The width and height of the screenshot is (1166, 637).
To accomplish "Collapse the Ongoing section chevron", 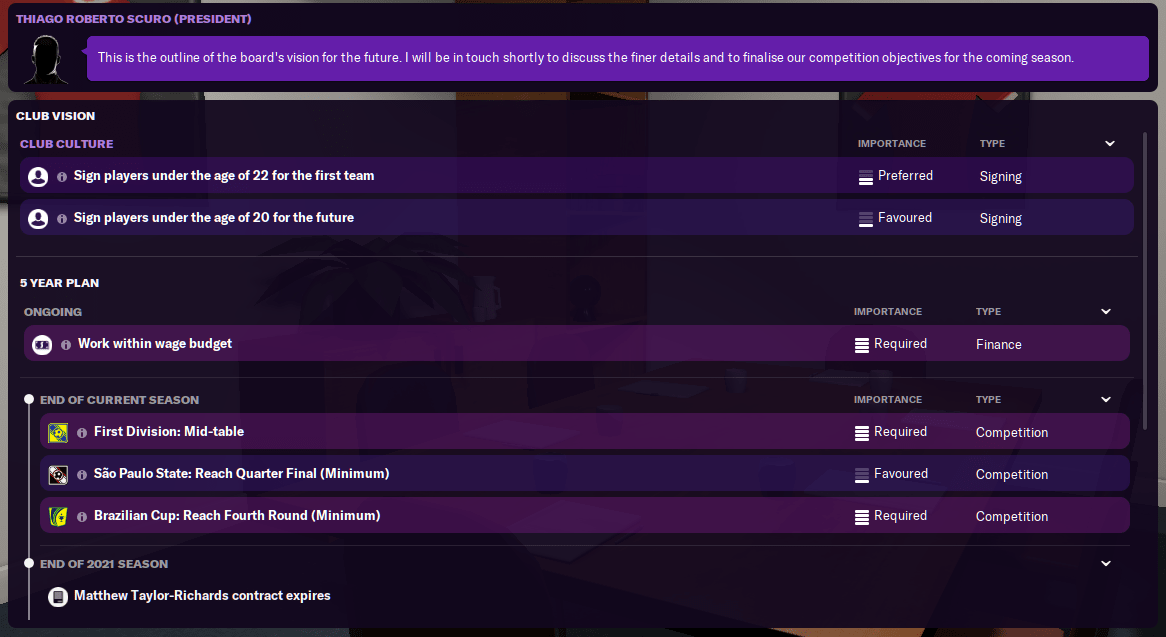I will [x=1106, y=312].
